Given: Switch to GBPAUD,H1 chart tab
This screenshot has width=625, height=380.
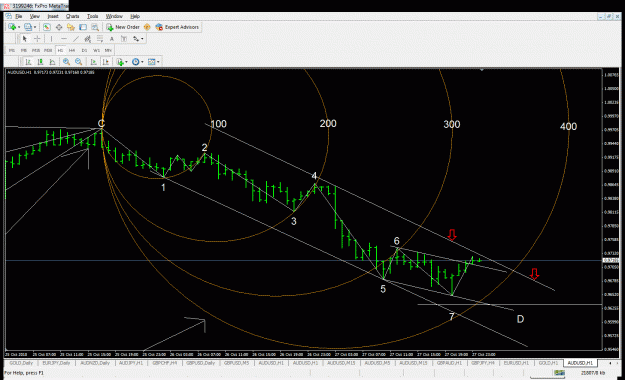Looking at the screenshot, I should 449,363.
